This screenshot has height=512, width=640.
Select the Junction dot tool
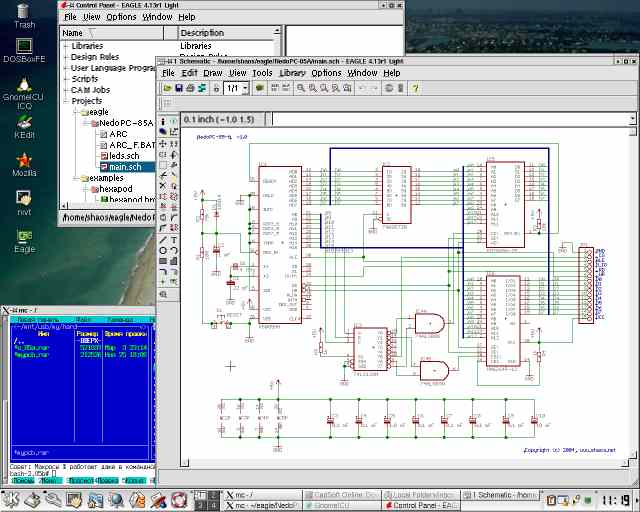point(163,282)
